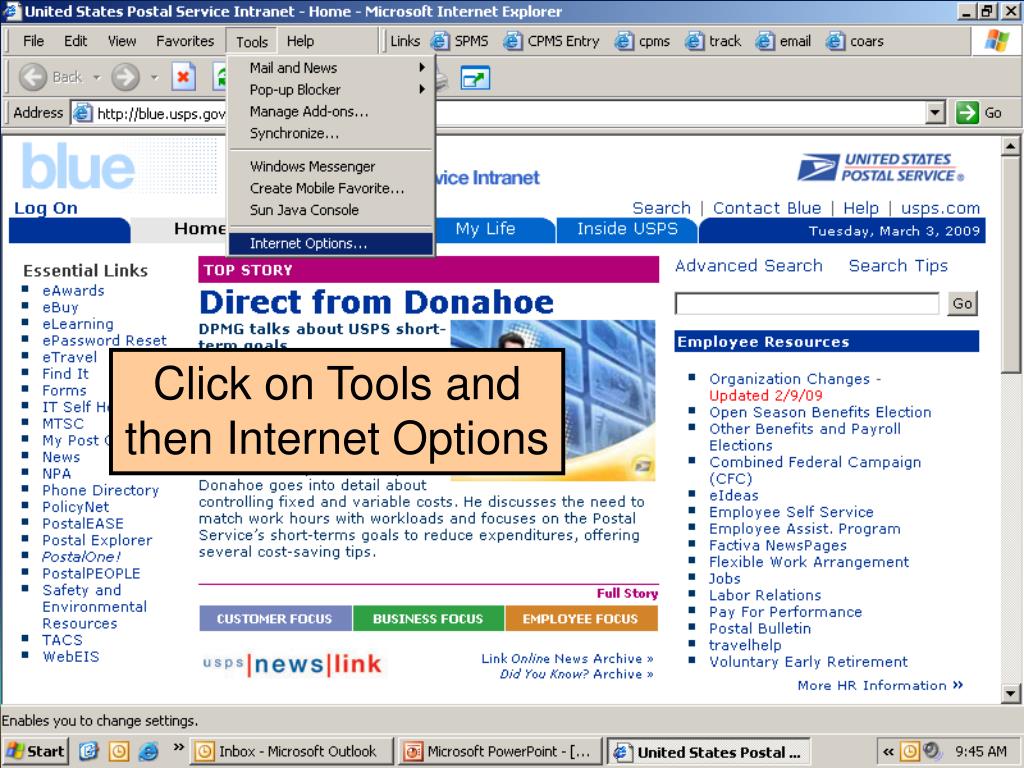This screenshot has height=768, width=1024.
Task: Choose Manage Add-ons from the Tools menu
Action: tap(330, 111)
